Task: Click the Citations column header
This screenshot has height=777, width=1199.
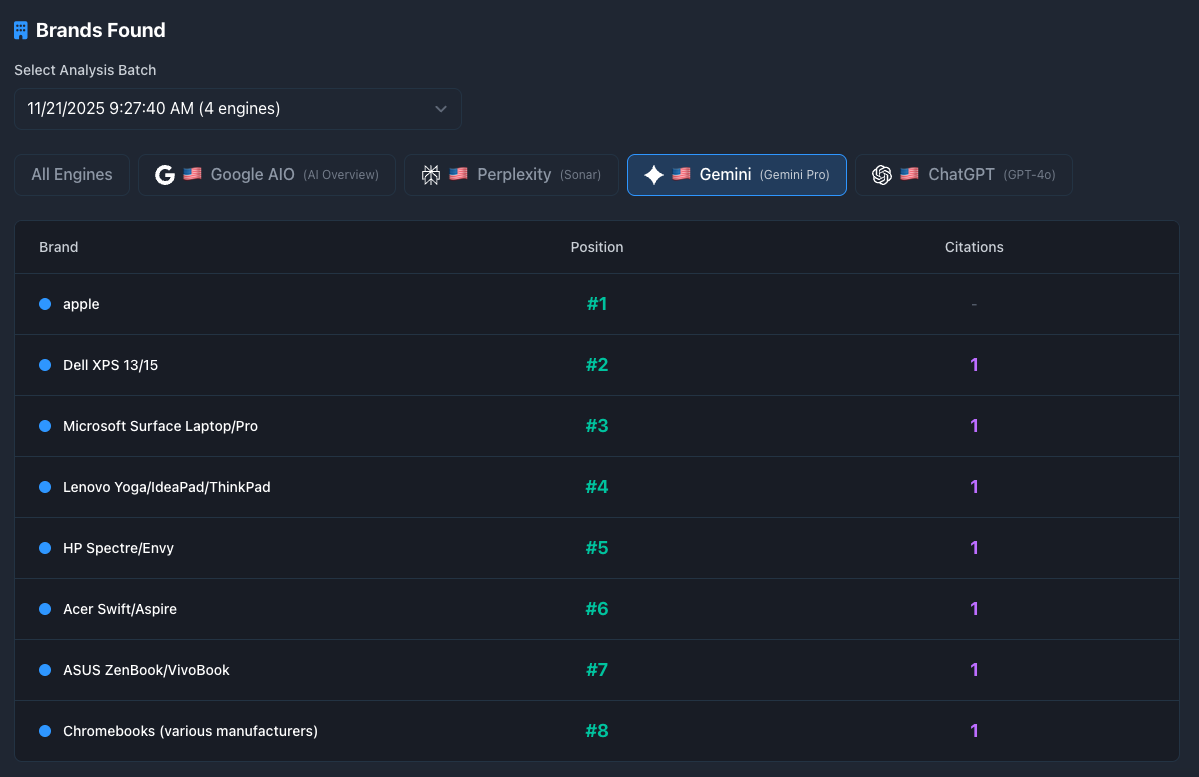Action: [974, 247]
